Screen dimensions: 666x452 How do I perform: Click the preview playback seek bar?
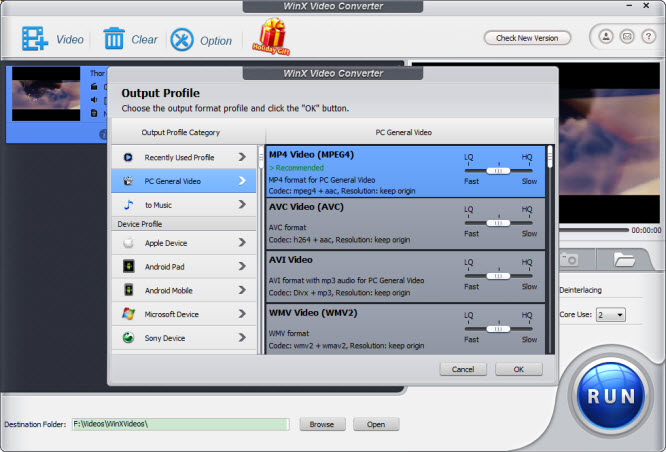(x=594, y=230)
